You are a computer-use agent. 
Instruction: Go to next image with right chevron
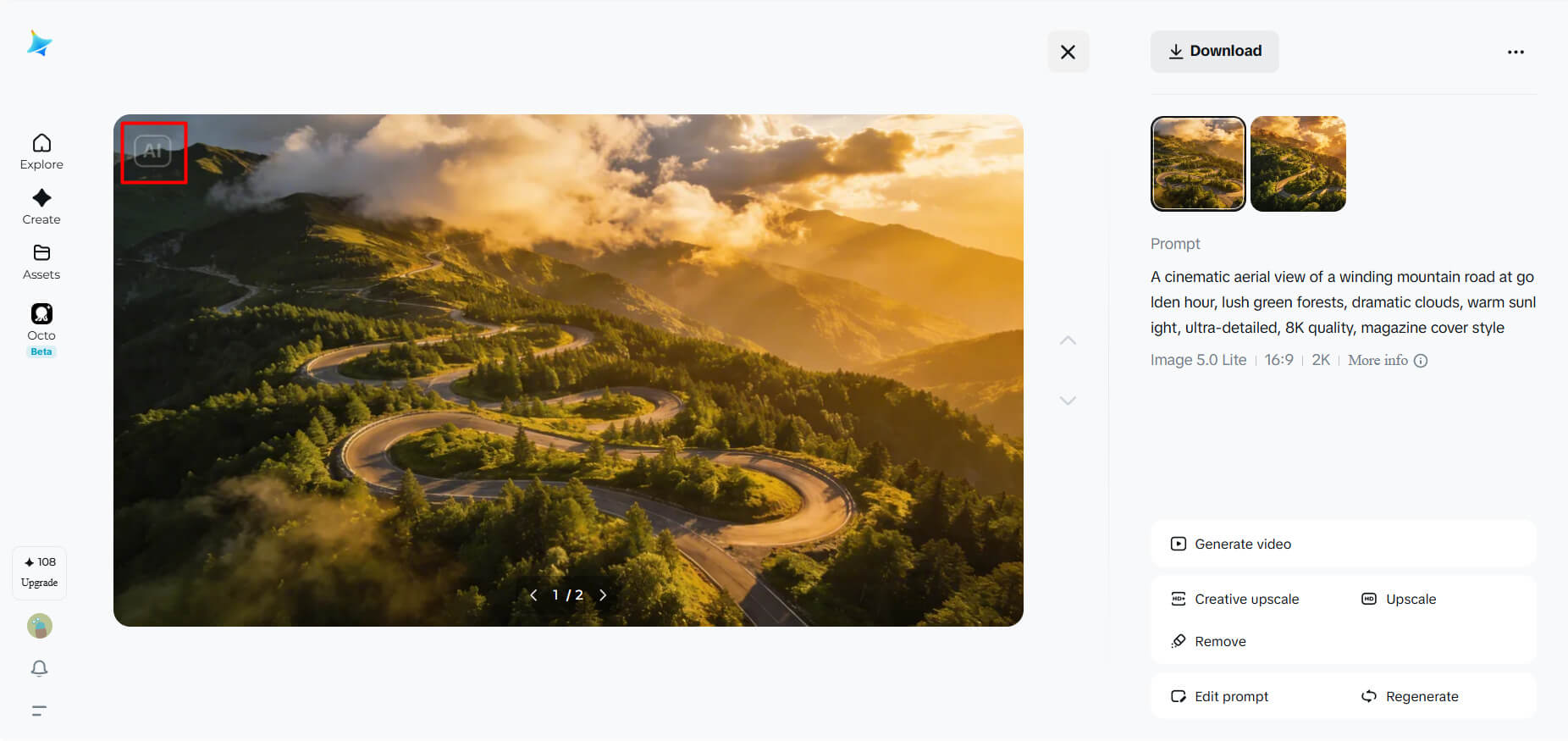click(603, 594)
